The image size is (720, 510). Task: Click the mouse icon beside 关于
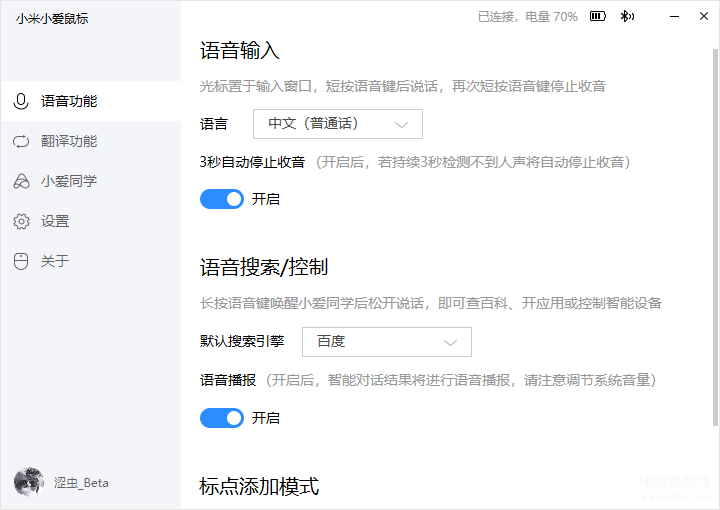click(x=21, y=261)
